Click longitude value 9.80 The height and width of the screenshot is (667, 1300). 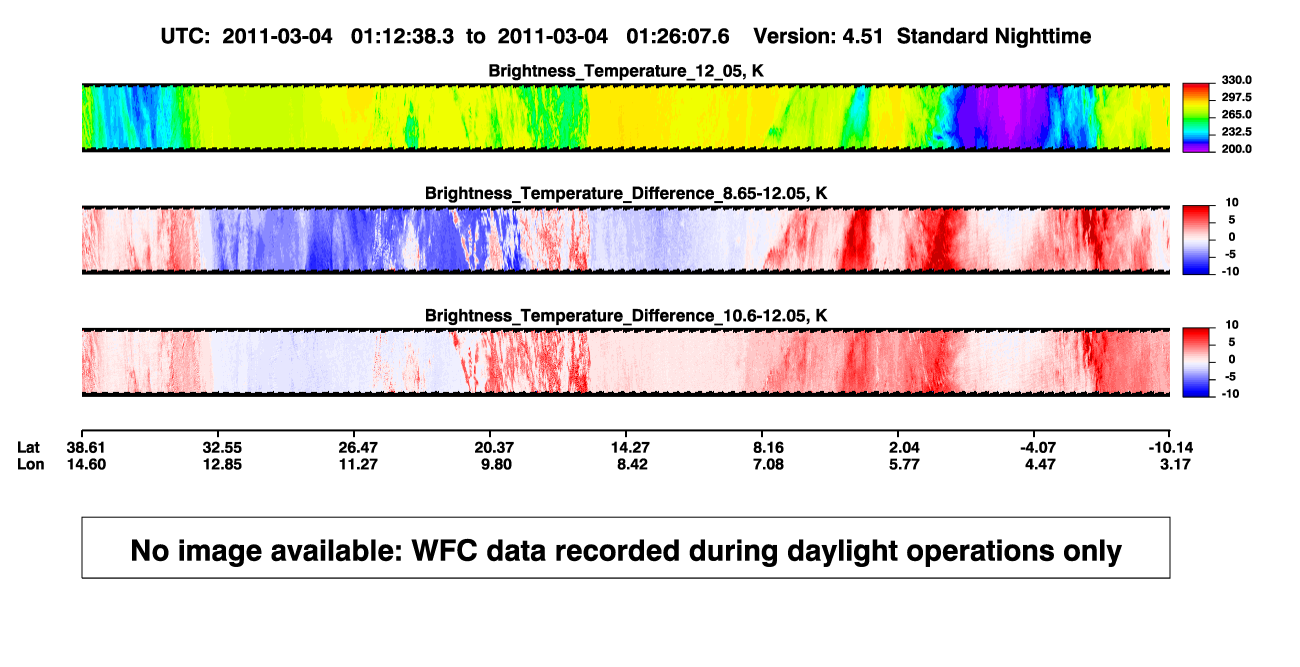[x=497, y=464]
